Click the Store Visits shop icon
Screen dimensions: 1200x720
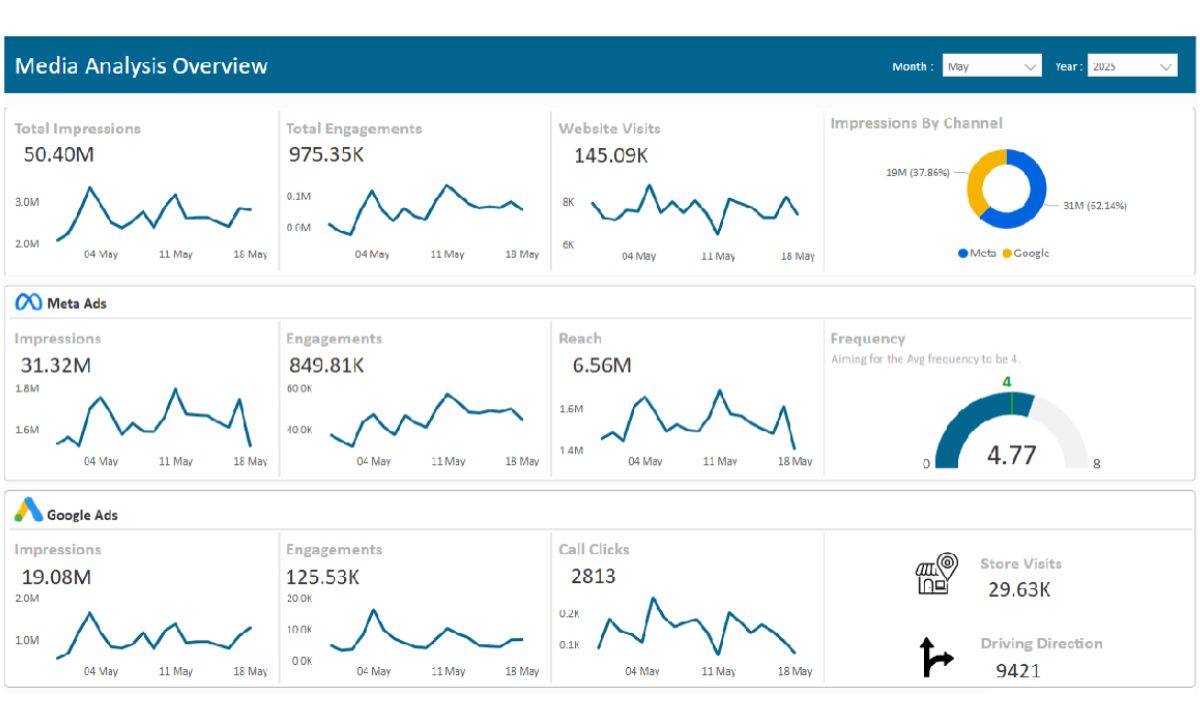click(x=936, y=574)
